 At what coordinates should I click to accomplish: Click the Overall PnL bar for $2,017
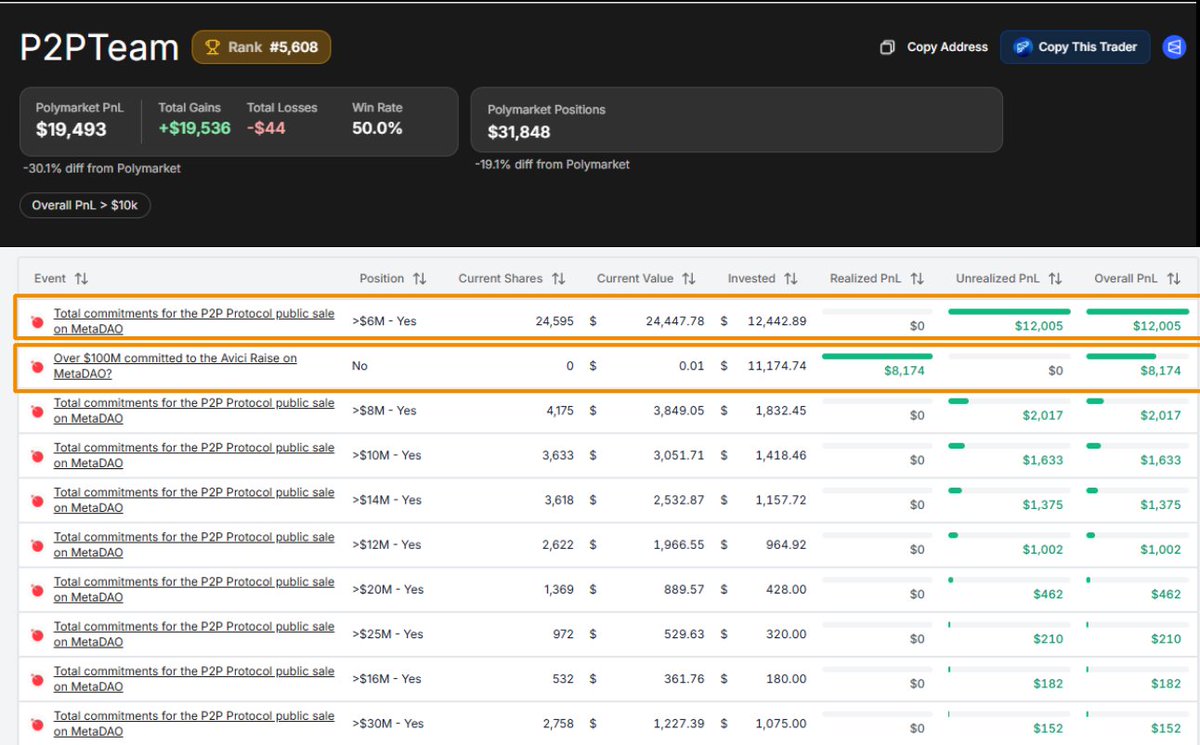[1095, 401]
